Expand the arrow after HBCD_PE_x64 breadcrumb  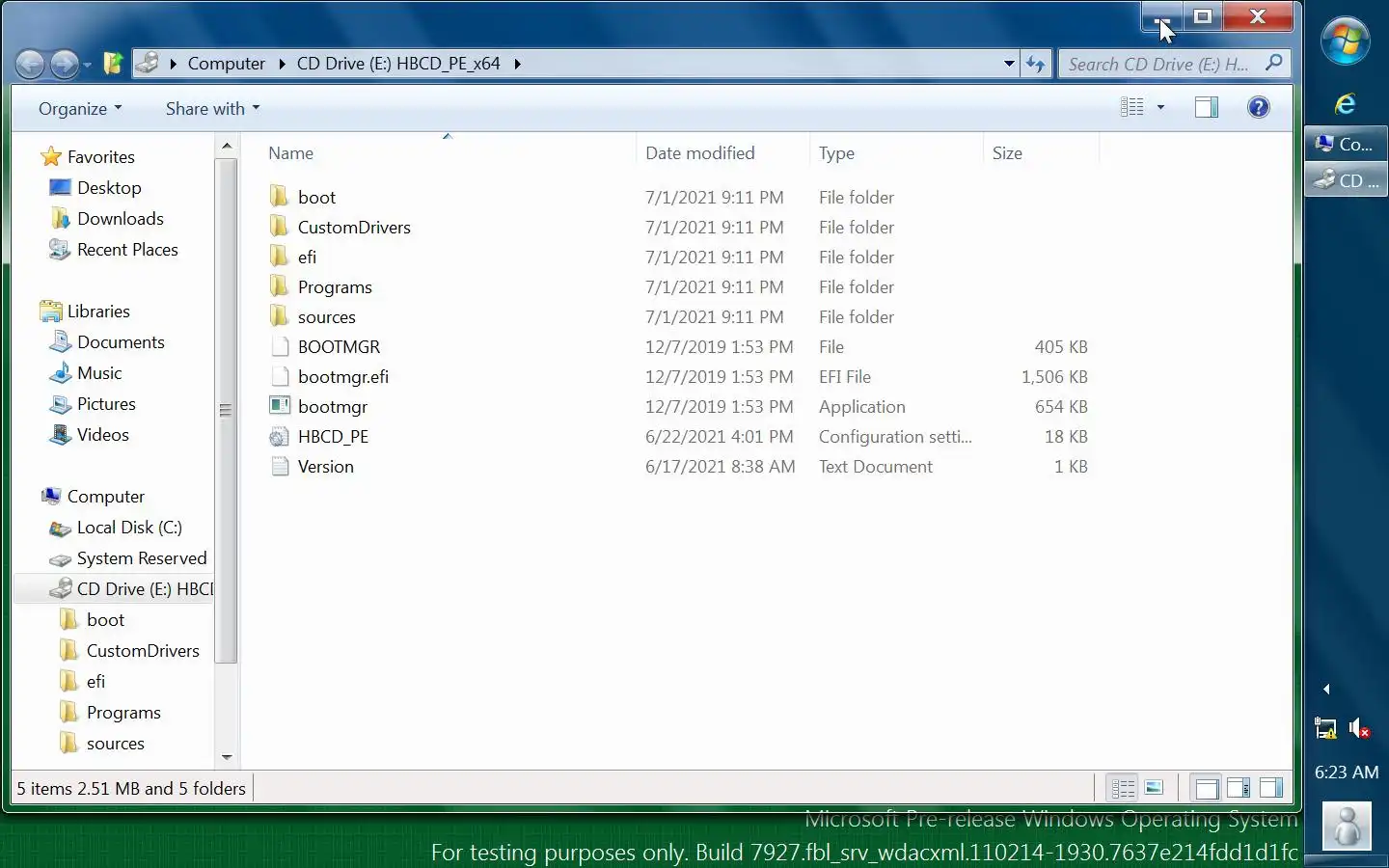click(x=517, y=65)
